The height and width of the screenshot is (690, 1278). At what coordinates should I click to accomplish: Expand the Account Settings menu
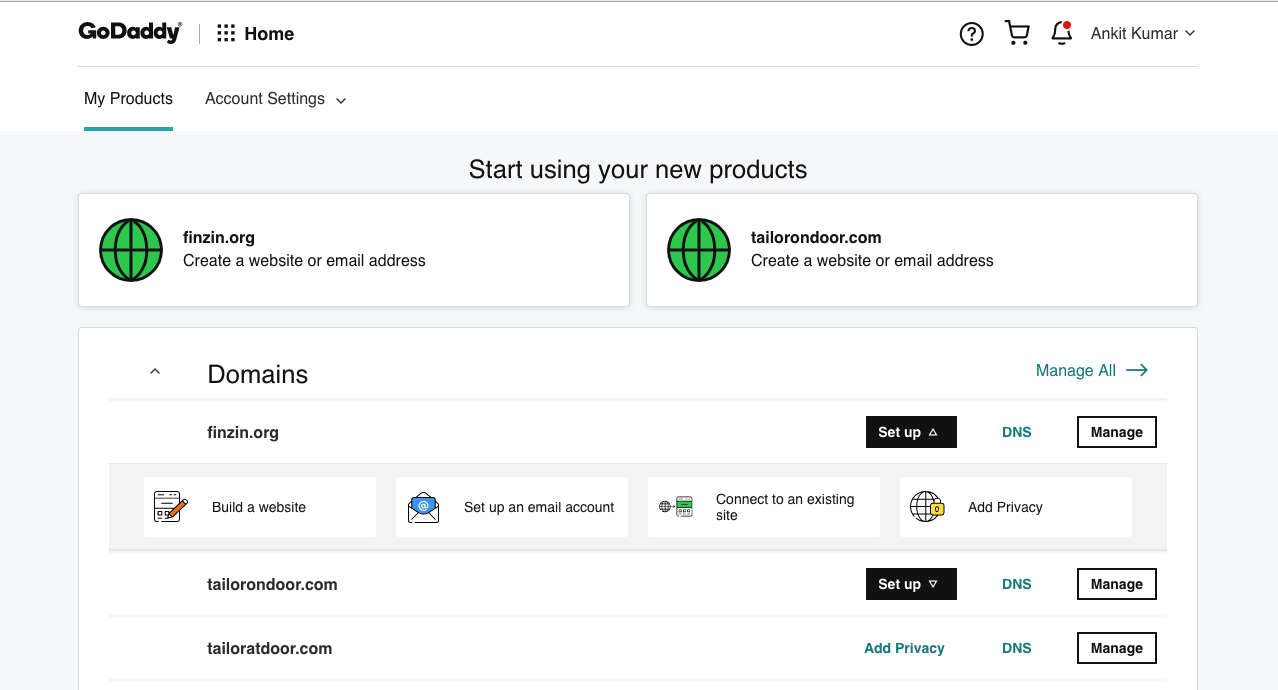click(x=275, y=99)
